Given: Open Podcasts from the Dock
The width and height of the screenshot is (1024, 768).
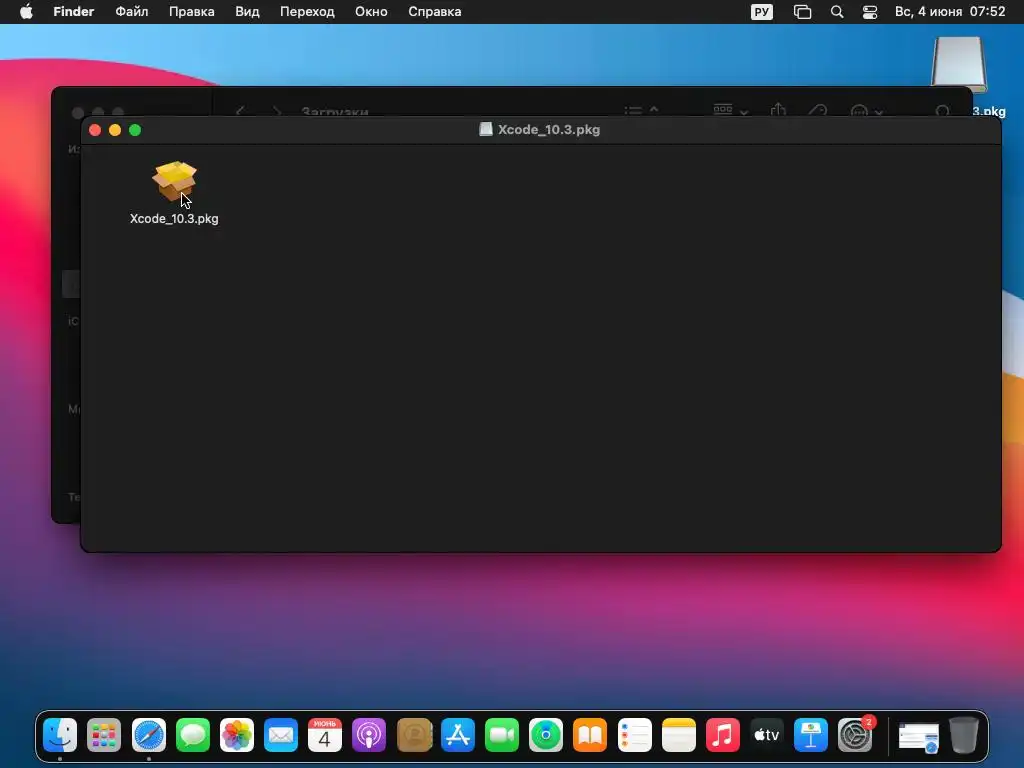Looking at the screenshot, I should pos(369,735).
